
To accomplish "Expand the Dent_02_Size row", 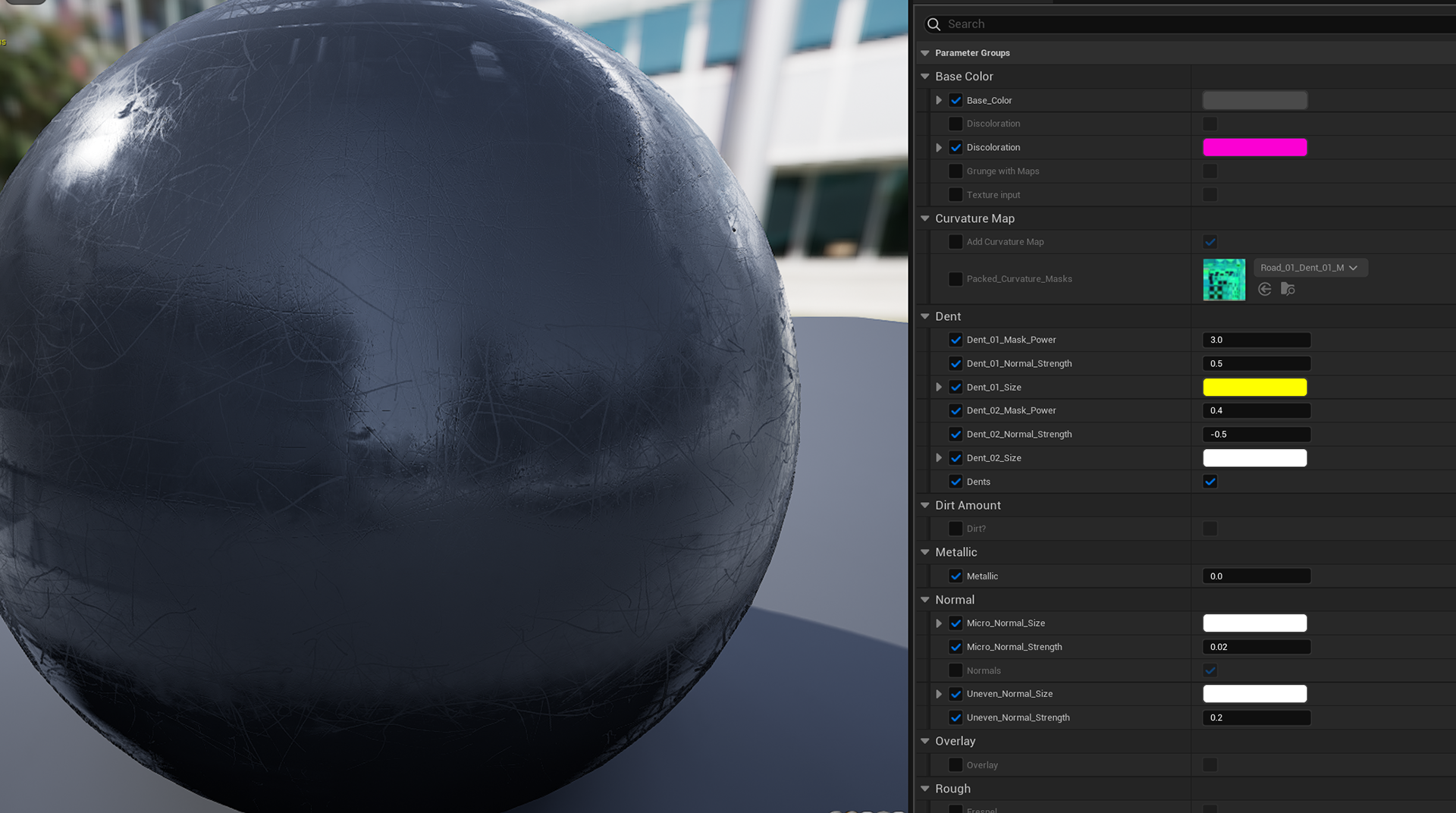I will click(939, 457).
